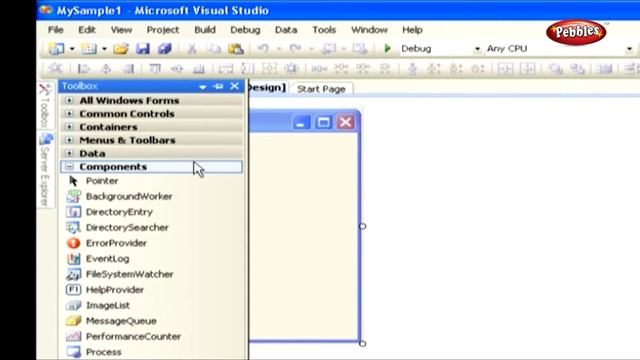640x360 pixels.
Task: Click the Cut scissors icon
Action: click(192, 49)
